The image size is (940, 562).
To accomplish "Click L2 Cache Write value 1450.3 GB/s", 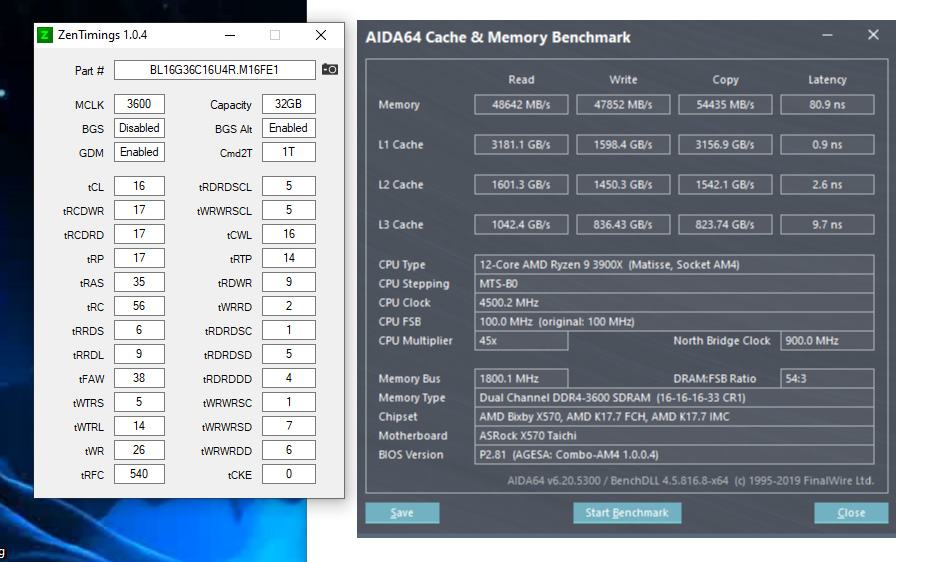I will tap(623, 185).
